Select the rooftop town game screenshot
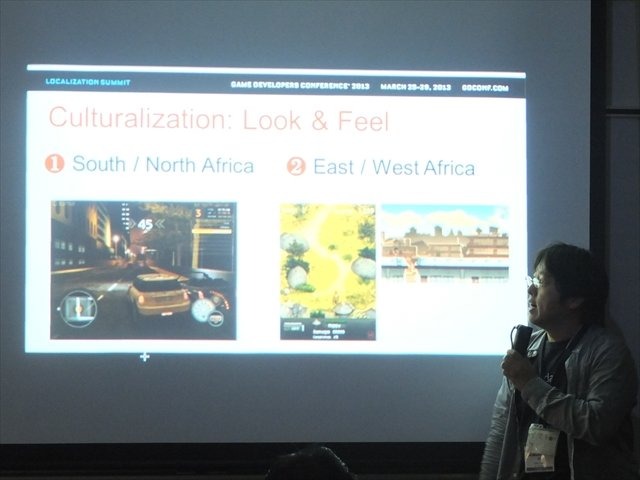Image resolution: width=640 pixels, height=480 pixels. 445,244
